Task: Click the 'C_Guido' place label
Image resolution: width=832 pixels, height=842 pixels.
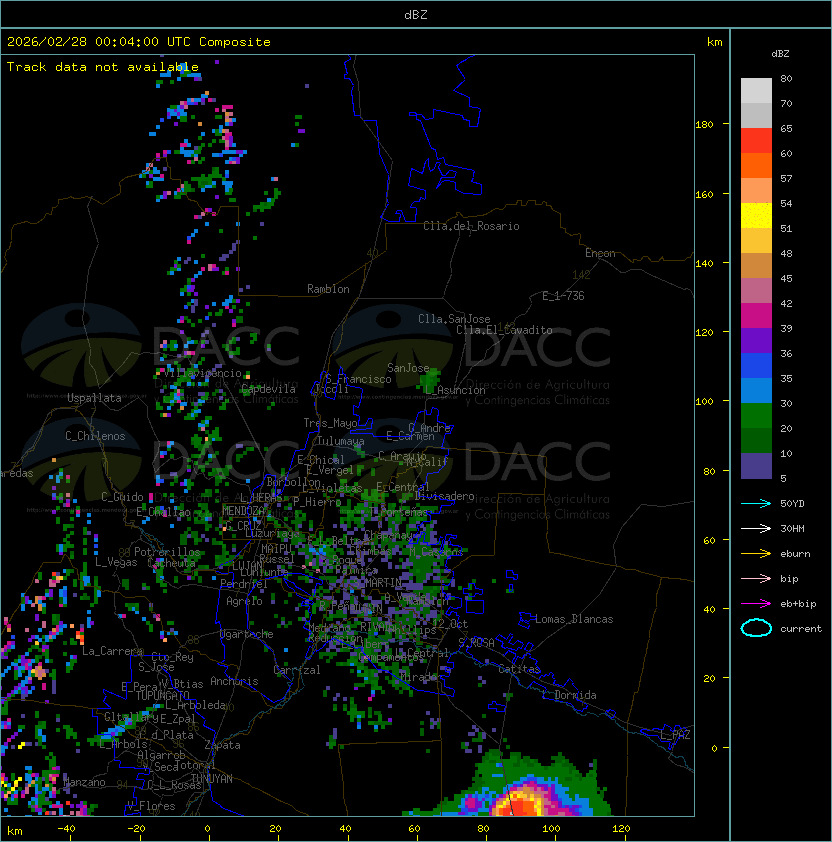Action: pos(122,497)
